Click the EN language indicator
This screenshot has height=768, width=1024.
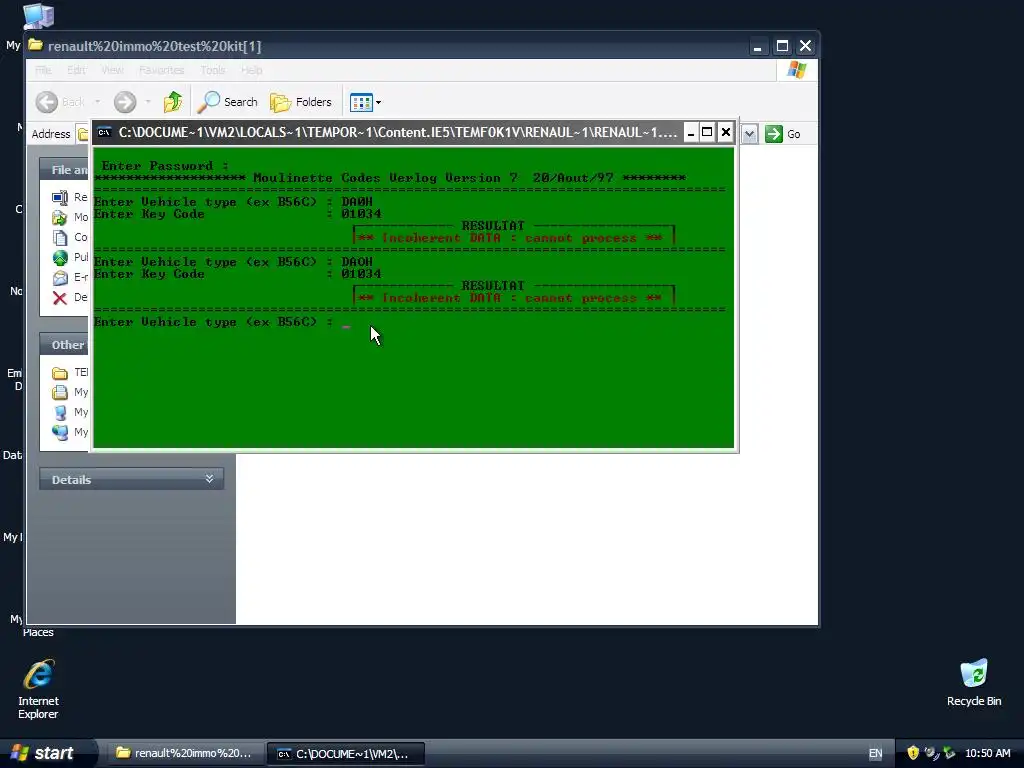[875, 754]
